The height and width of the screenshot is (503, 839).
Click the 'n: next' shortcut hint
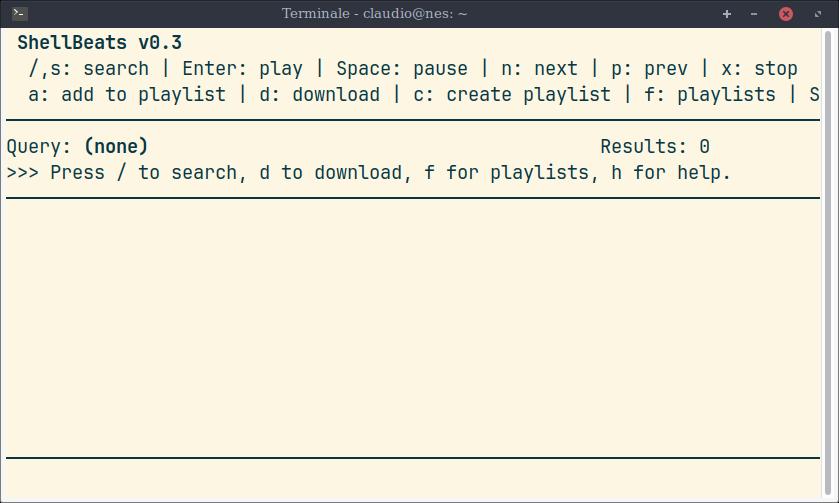point(539,69)
